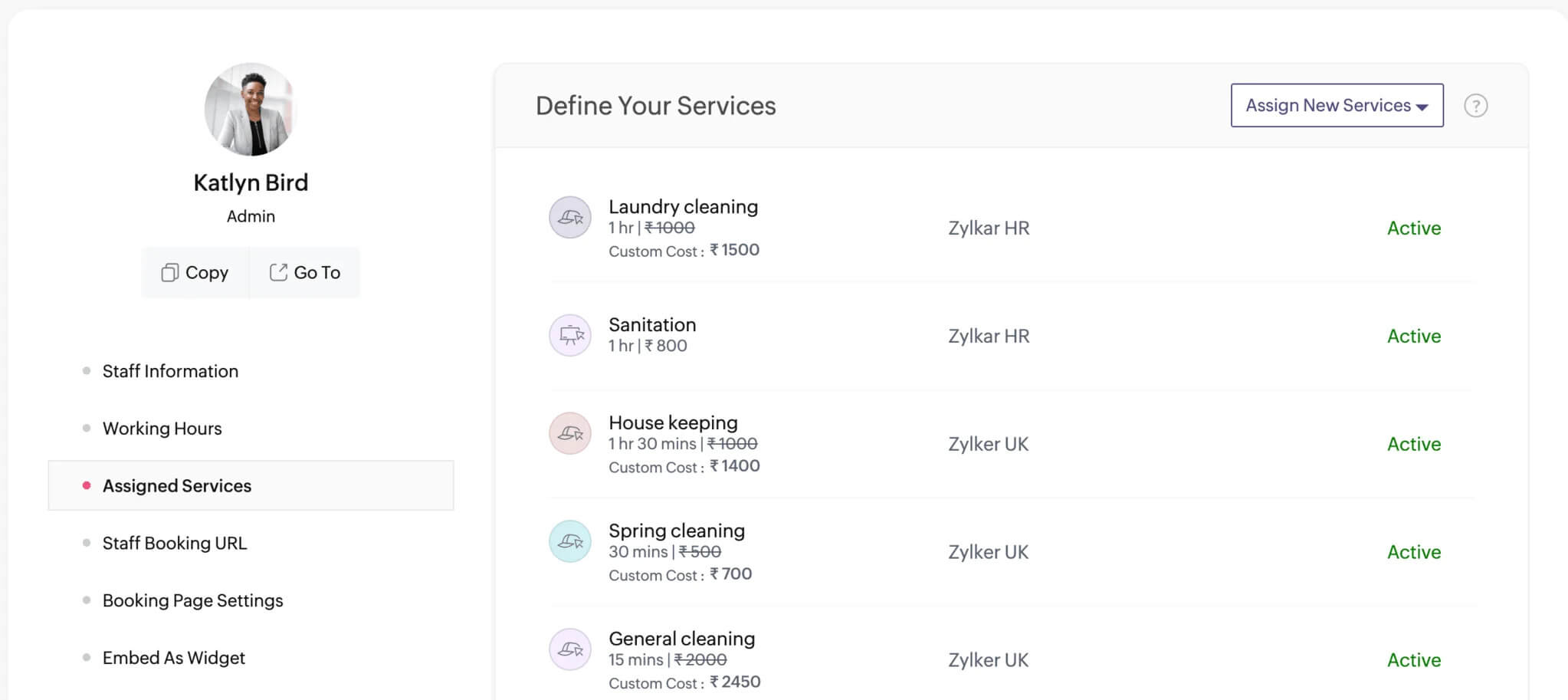Click Active status for Sanitation service
The image size is (1568, 700).
point(1413,337)
